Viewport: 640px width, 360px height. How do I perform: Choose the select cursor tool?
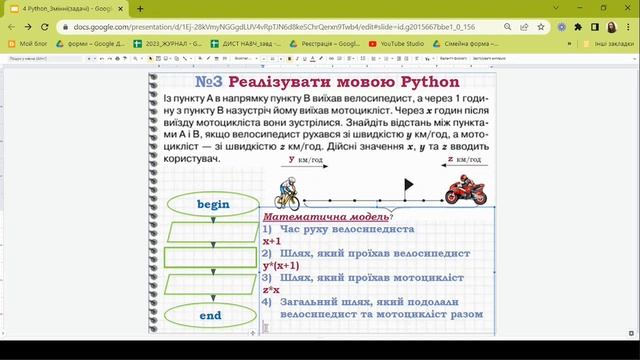tap(150, 59)
